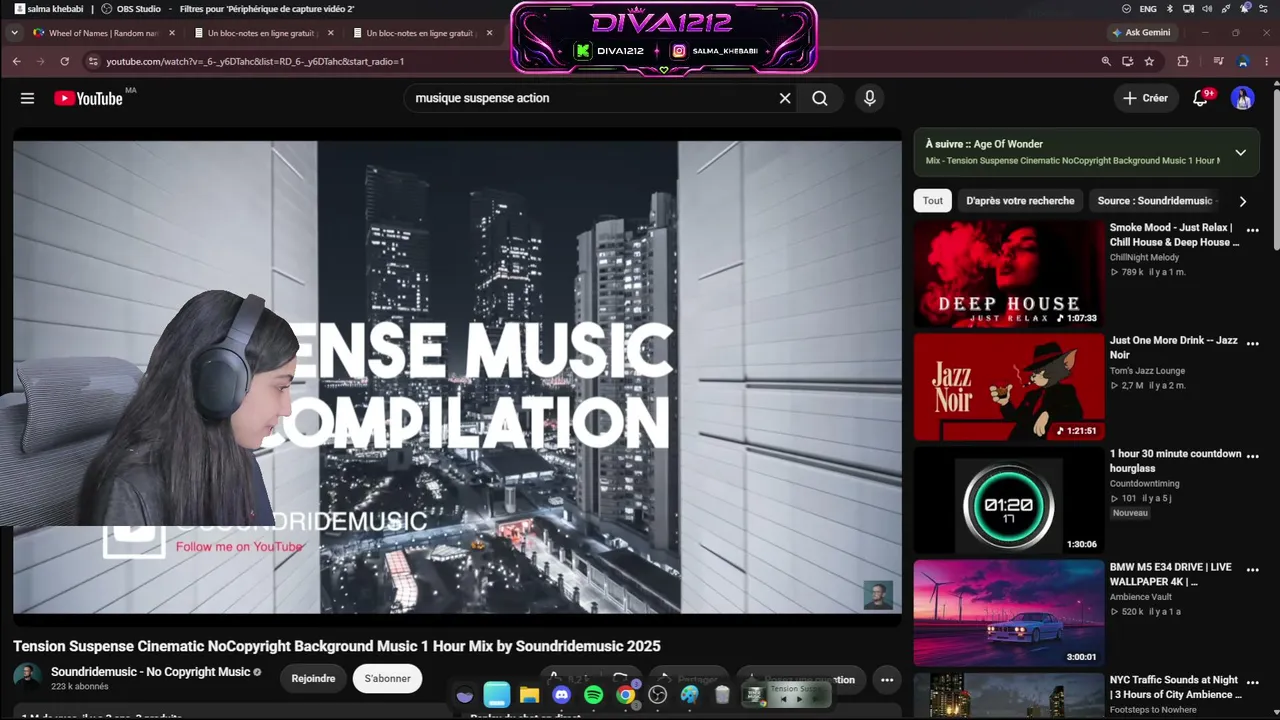1280x720 pixels.
Task: Open options menu for countdown hourglass video
Action: (1252, 456)
